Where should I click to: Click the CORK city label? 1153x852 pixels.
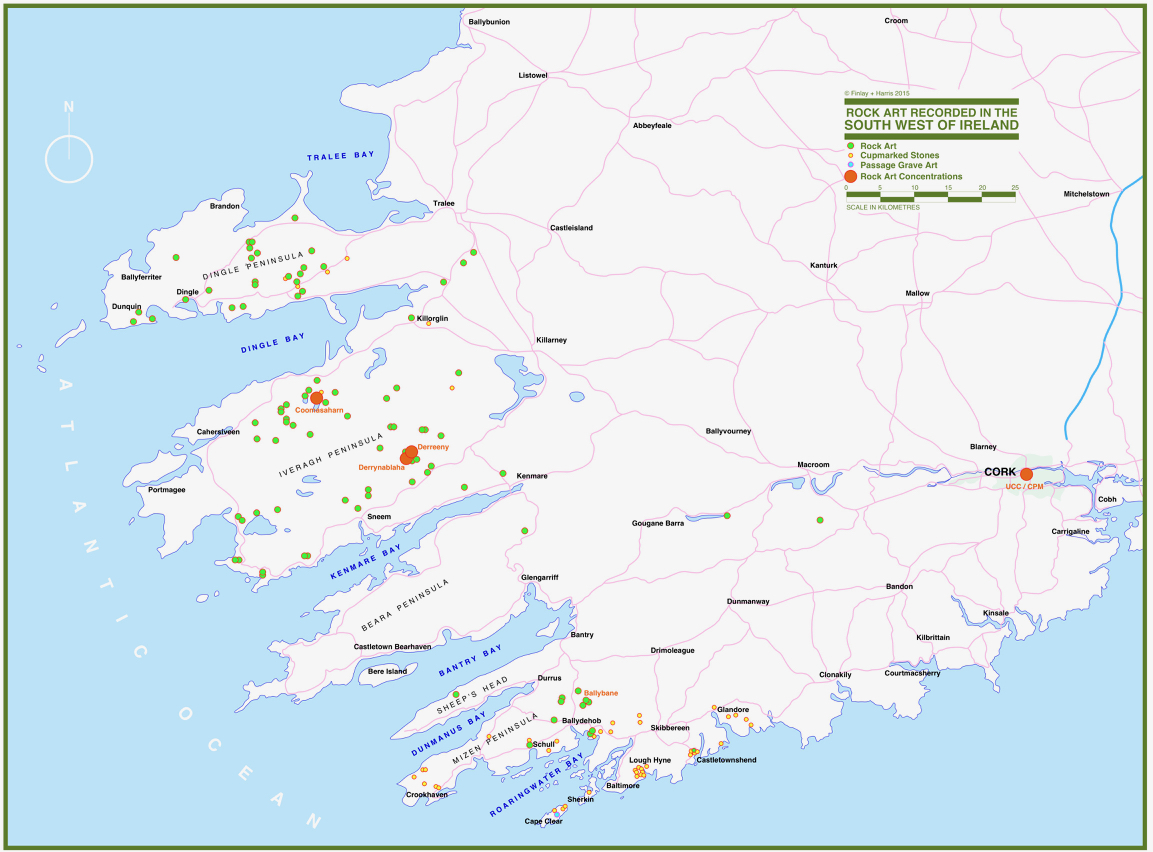1000,471
